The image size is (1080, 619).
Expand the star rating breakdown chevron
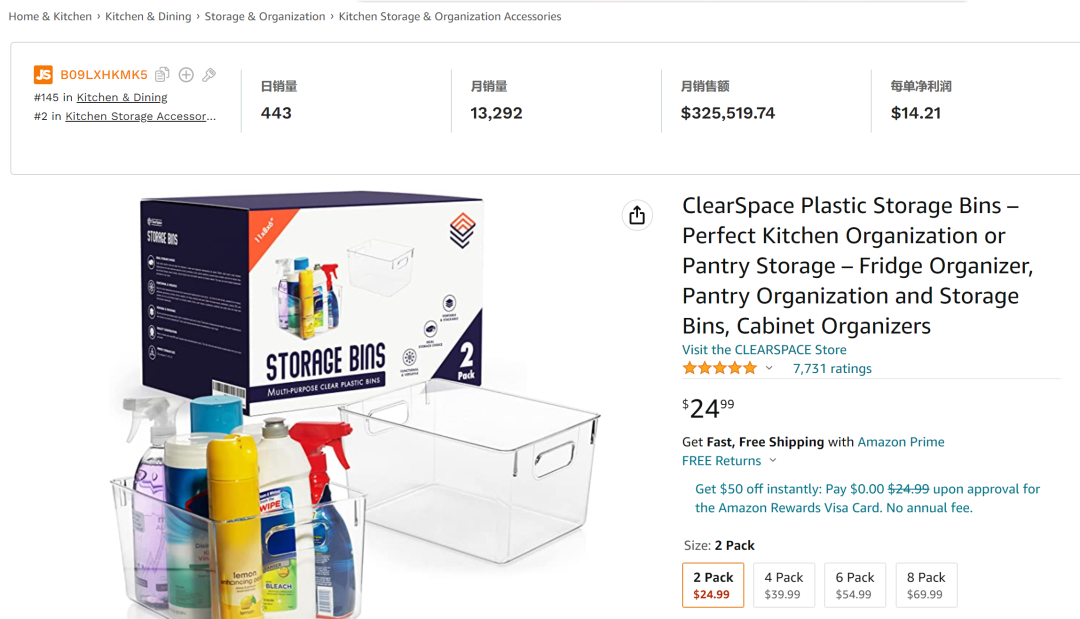(x=769, y=368)
